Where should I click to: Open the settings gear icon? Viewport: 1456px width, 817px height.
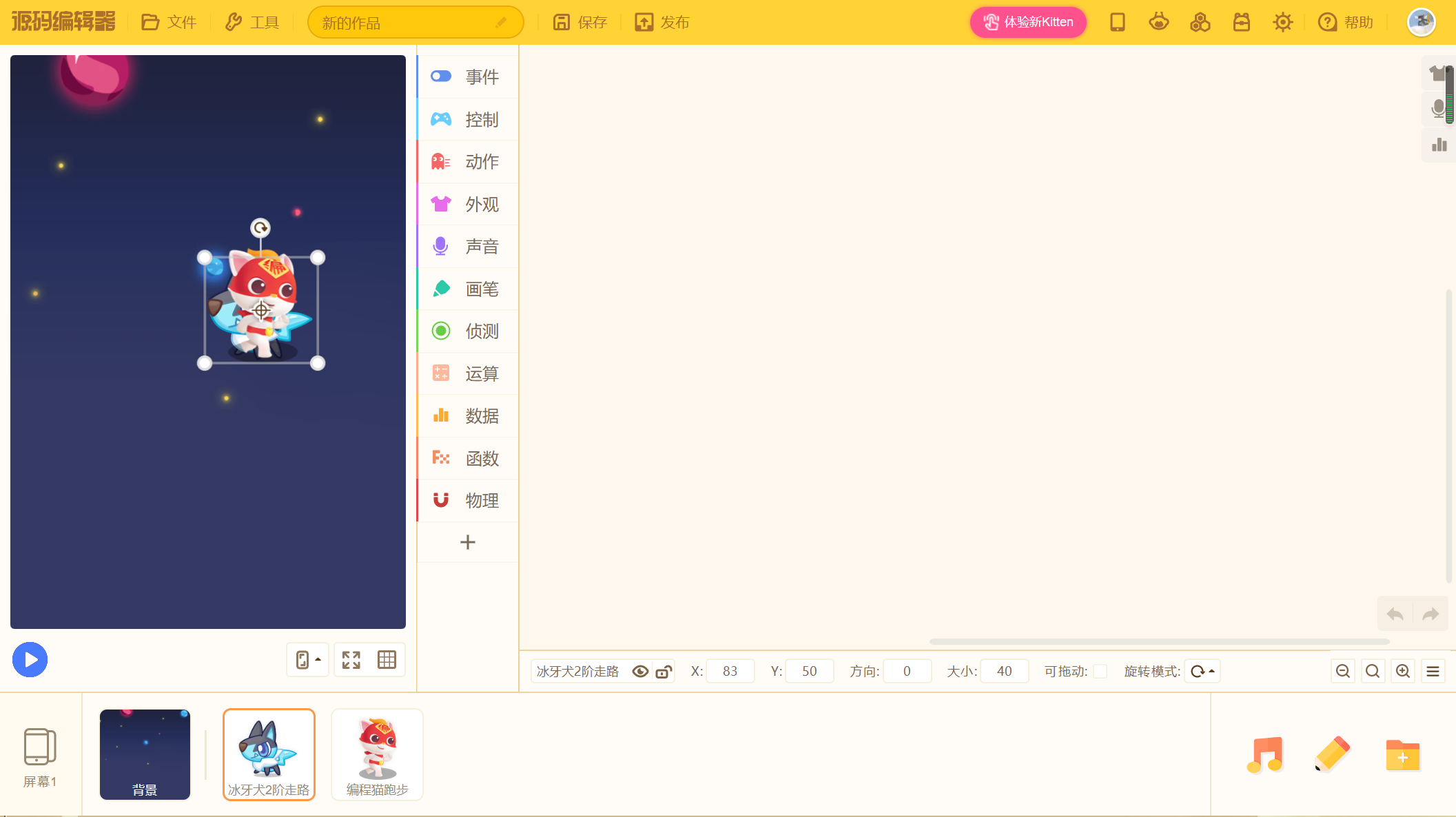(1283, 22)
